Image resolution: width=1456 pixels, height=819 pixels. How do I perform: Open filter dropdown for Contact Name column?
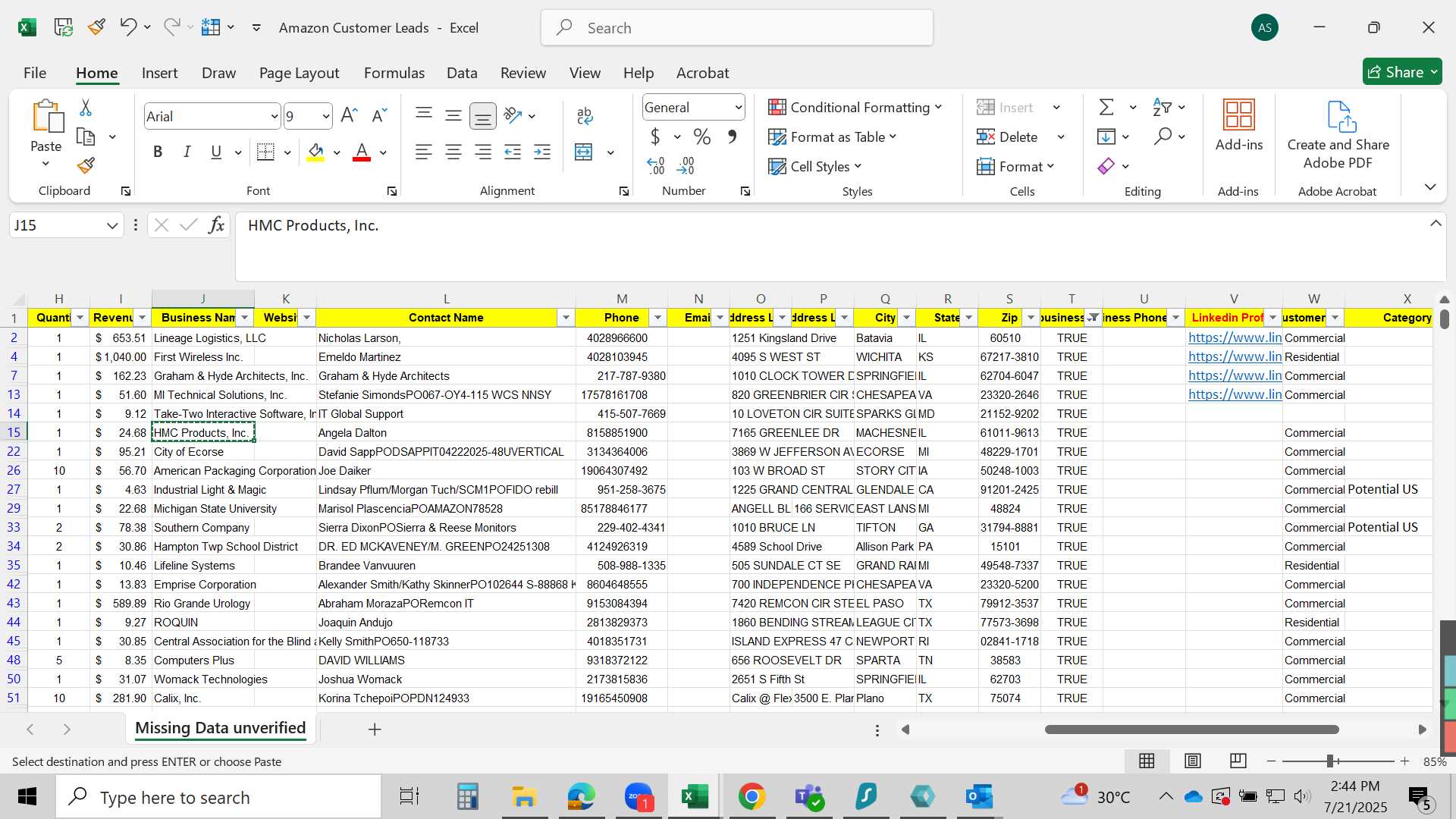566,318
